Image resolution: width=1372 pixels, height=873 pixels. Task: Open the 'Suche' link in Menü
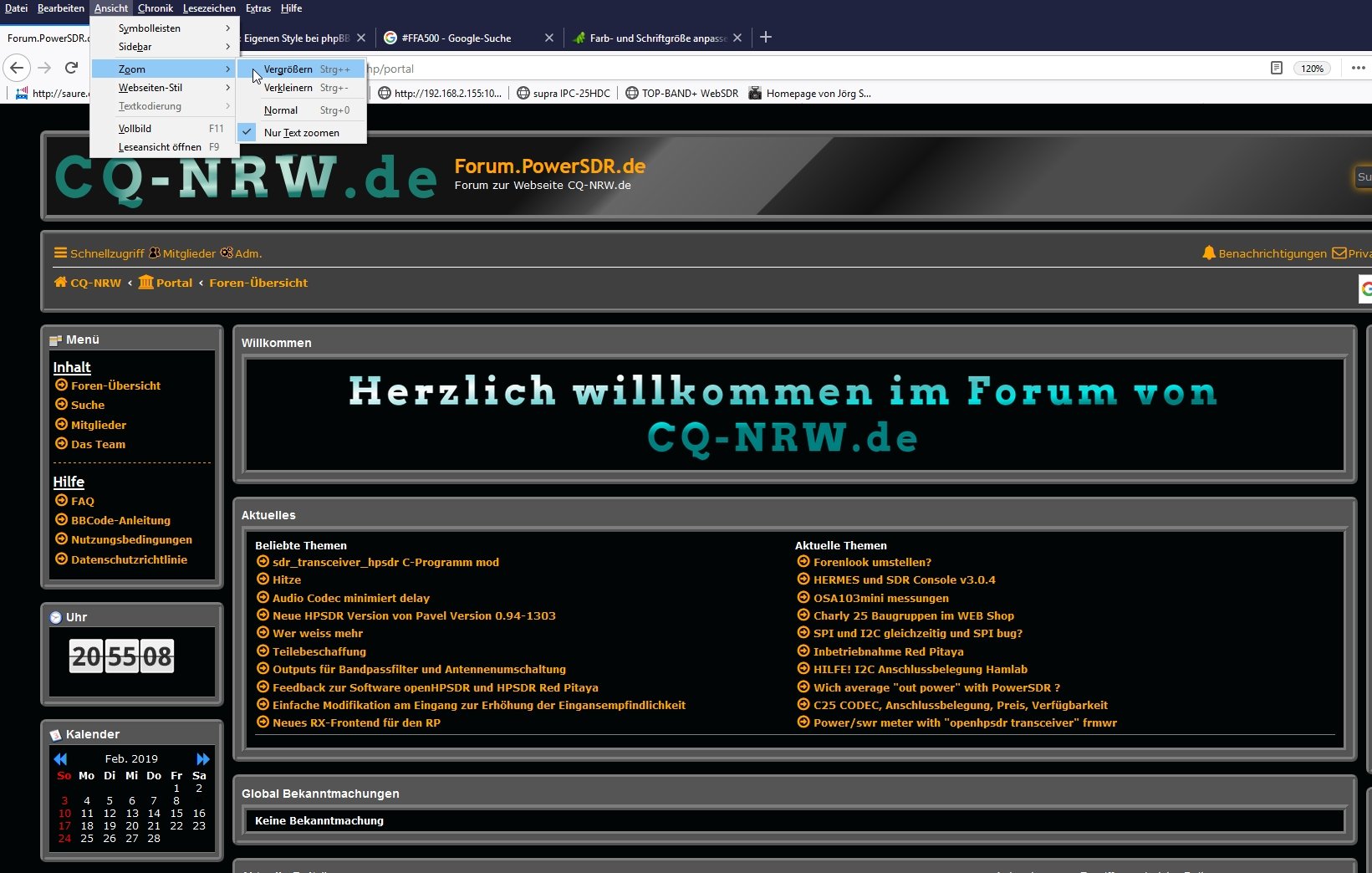pyautogui.click(x=88, y=405)
